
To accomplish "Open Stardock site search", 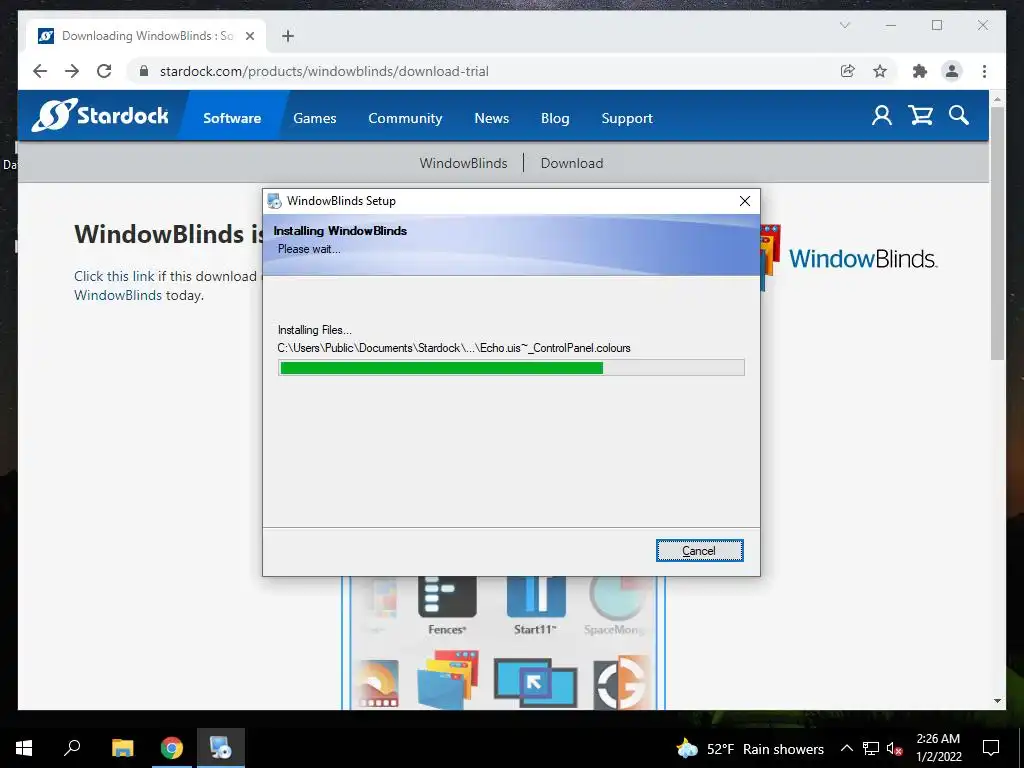I will pos(959,116).
